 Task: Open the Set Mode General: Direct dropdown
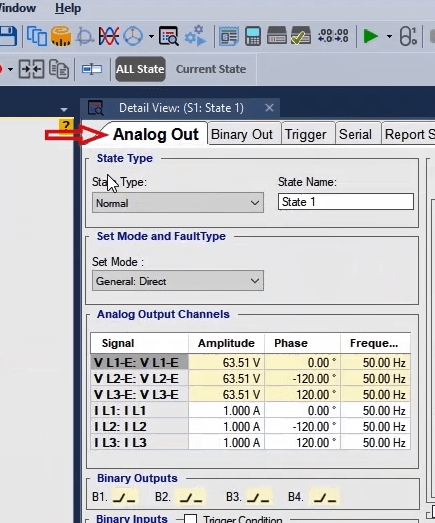(178, 281)
